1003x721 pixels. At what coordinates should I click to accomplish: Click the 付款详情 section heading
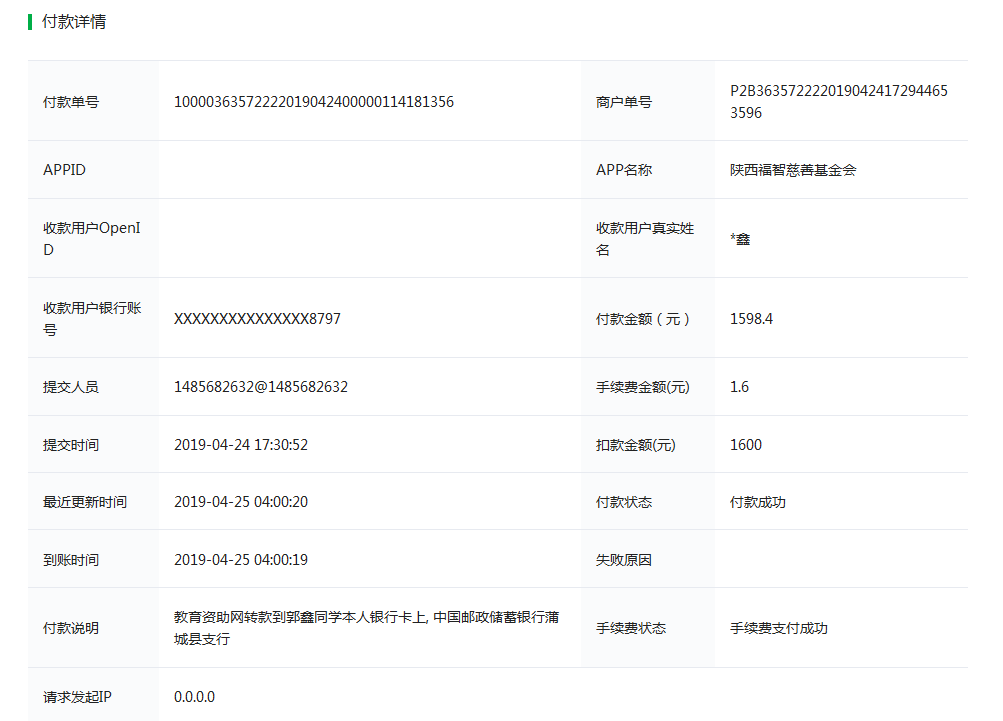(74, 22)
